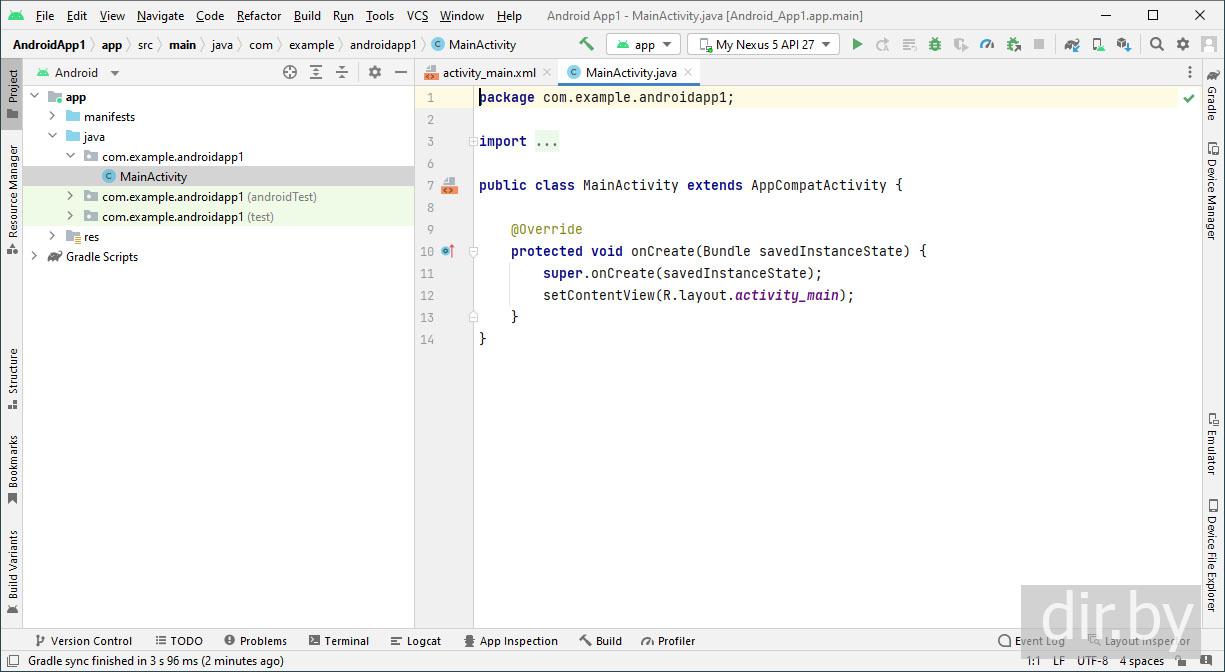
Task: Open the SDK Manager icon
Action: click(x=1124, y=44)
